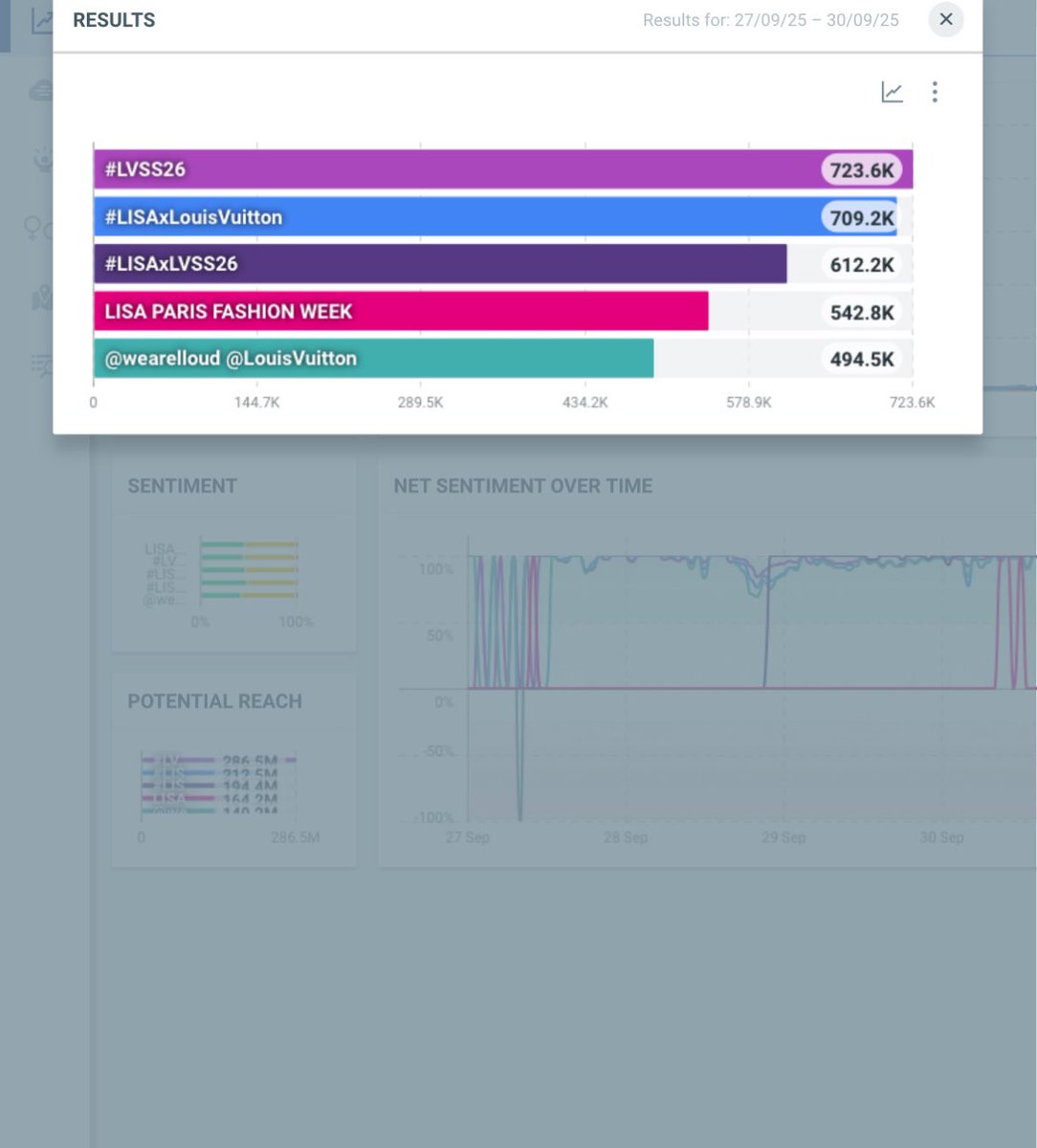
Task: Open the POTENTIAL REACH panel behind the popup
Action: (233, 769)
